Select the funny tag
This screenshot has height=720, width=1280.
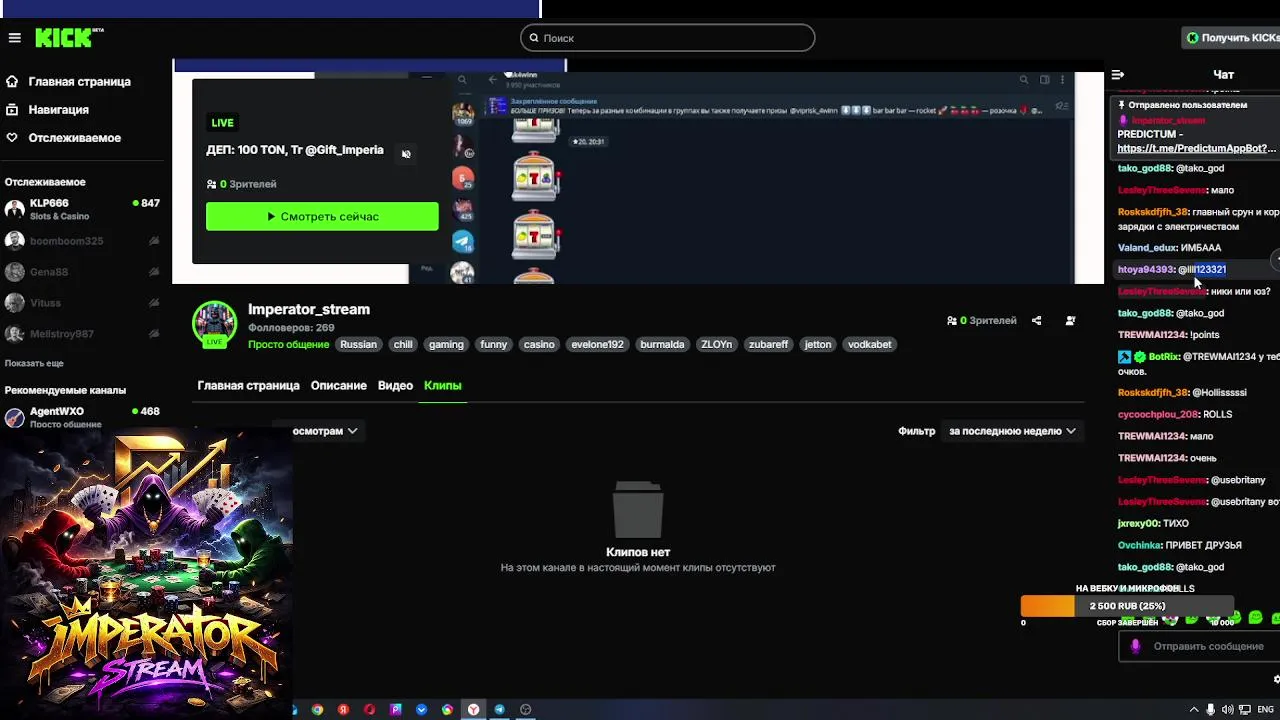pos(494,344)
